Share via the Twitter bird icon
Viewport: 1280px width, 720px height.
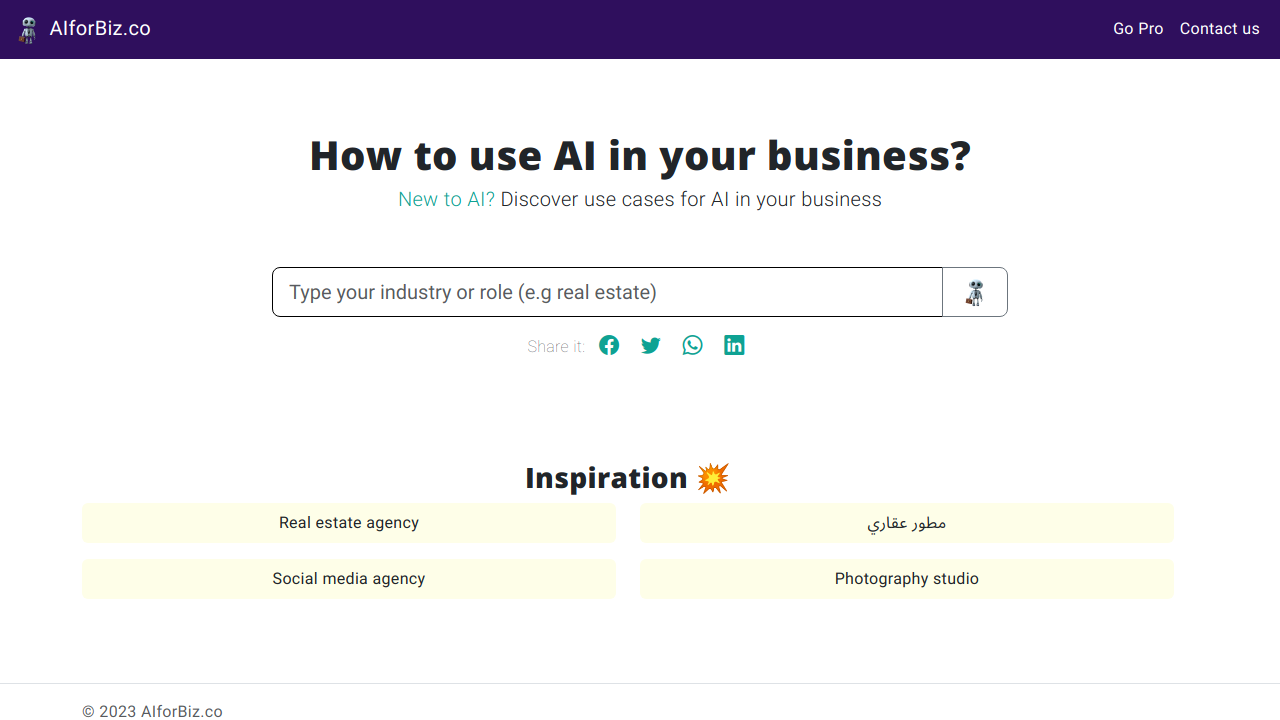click(x=651, y=345)
